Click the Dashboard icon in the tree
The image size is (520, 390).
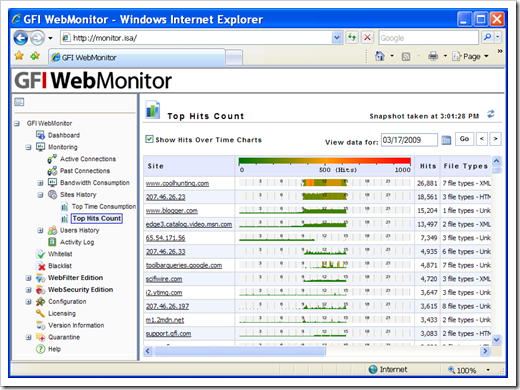[40, 135]
